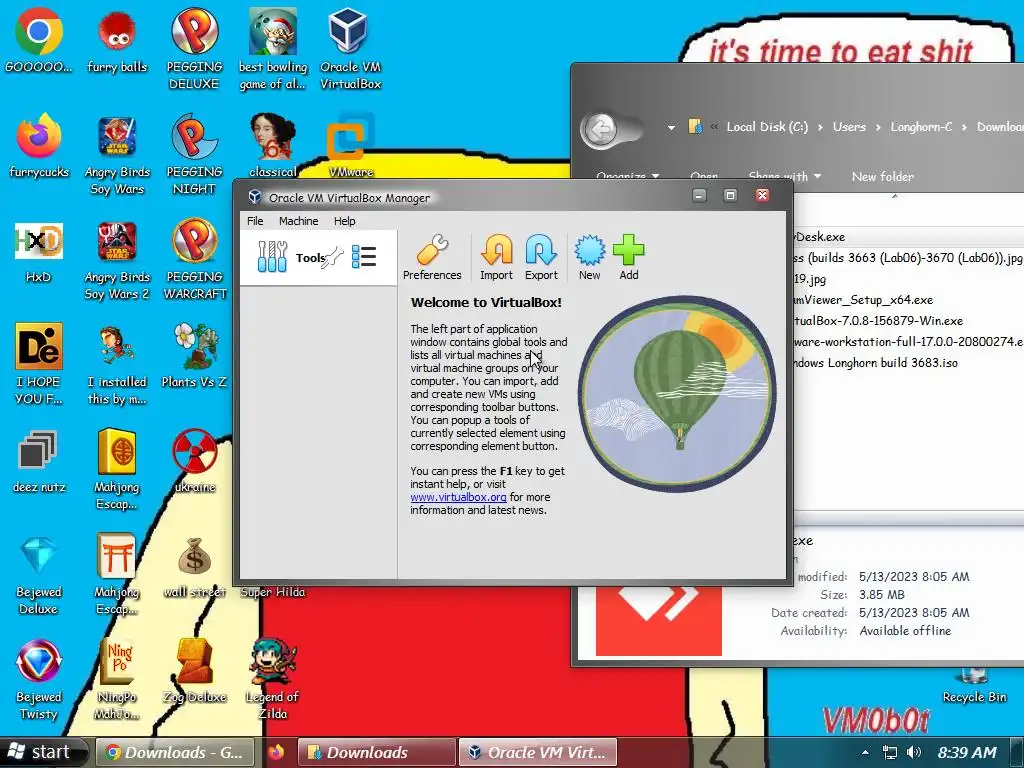
Task: Click New folder in Explorer toolbar
Action: 882,176
